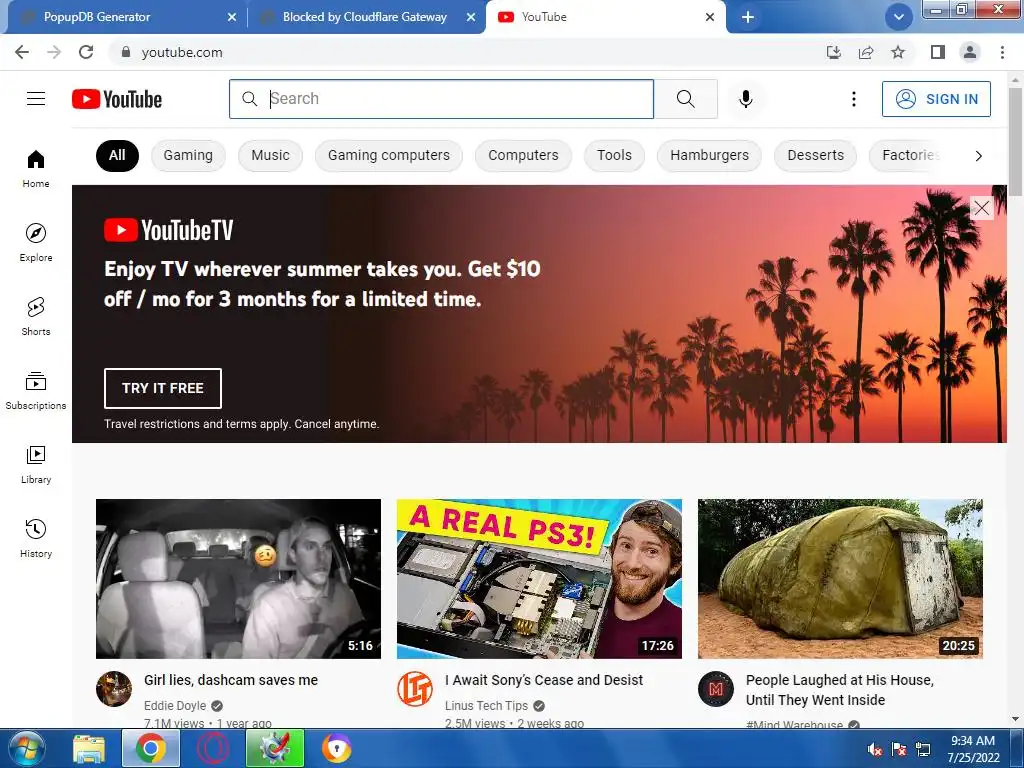This screenshot has width=1024, height=768.
Task: Open the tab search dropdown arrow
Action: [899, 17]
